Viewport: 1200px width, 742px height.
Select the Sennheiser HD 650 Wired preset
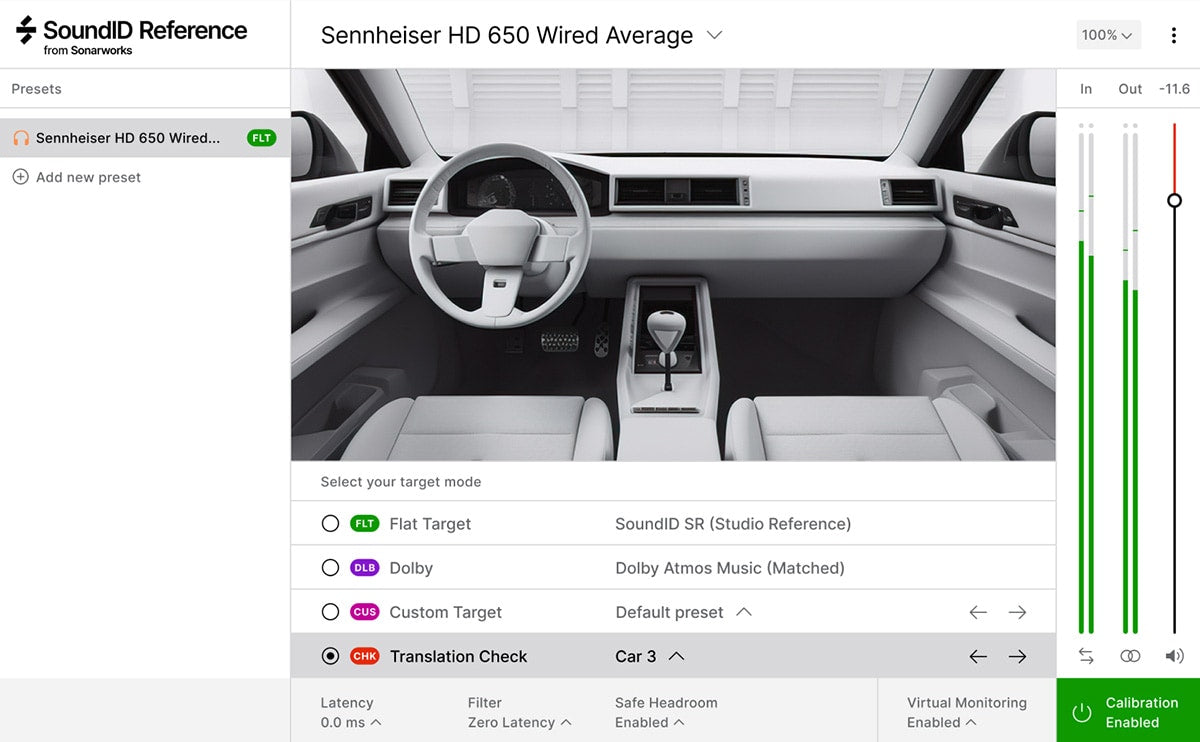coord(145,138)
